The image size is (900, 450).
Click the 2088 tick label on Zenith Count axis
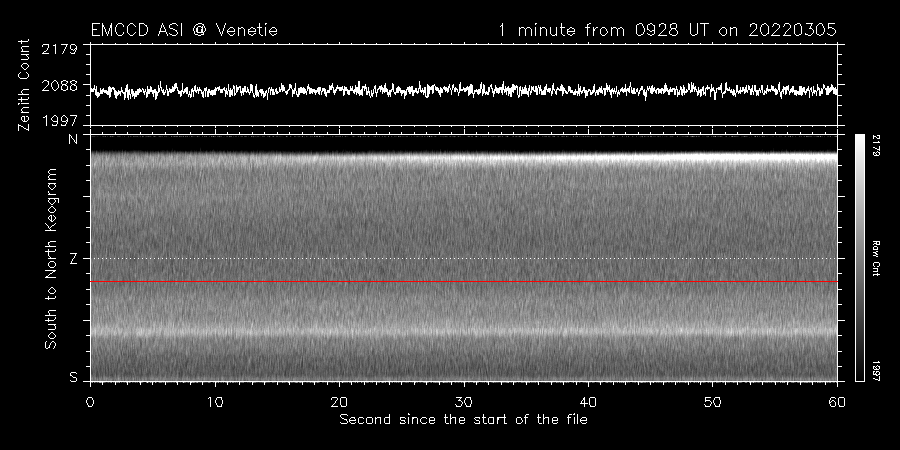tap(60, 86)
